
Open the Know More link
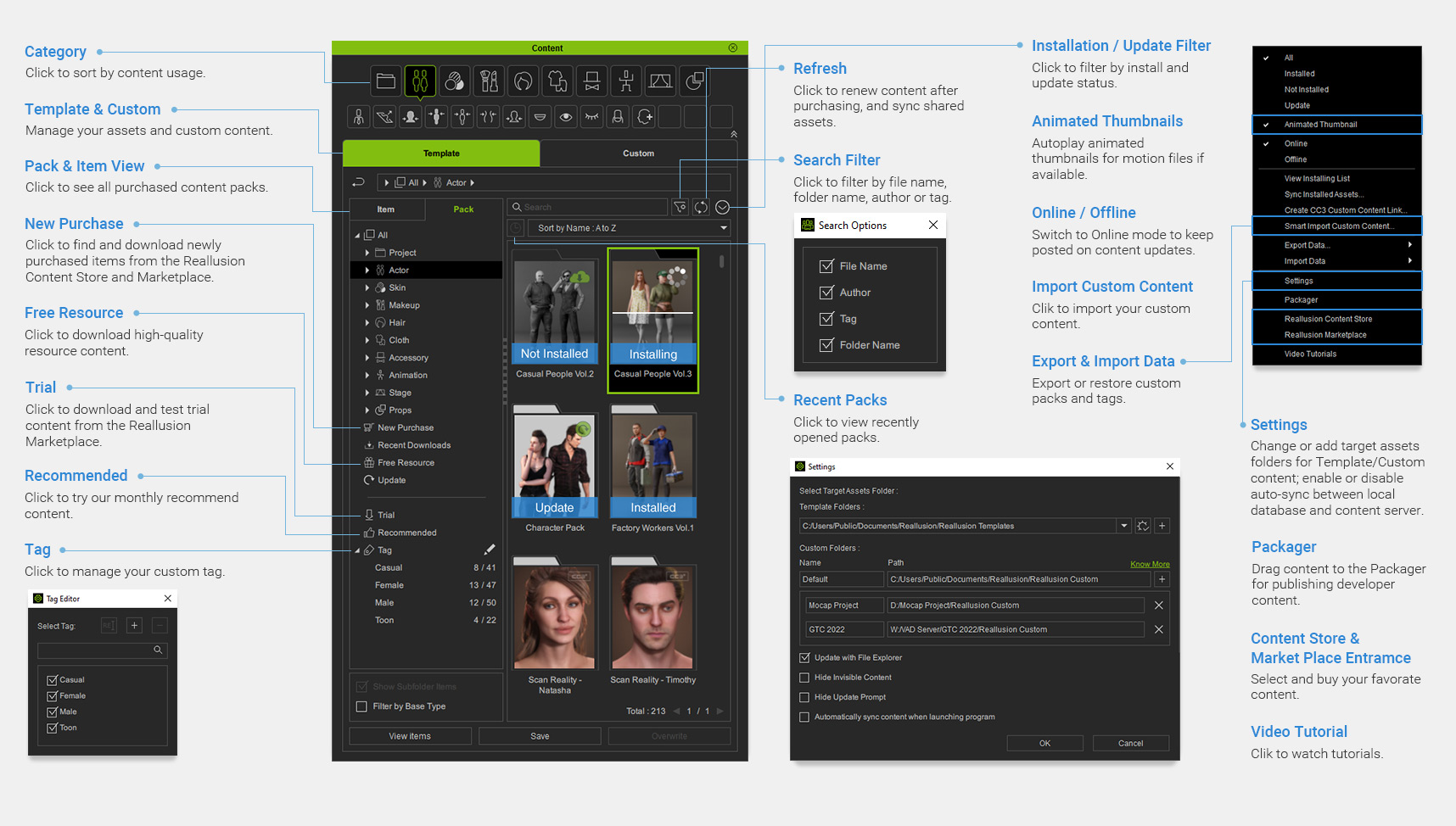click(1149, 564)
